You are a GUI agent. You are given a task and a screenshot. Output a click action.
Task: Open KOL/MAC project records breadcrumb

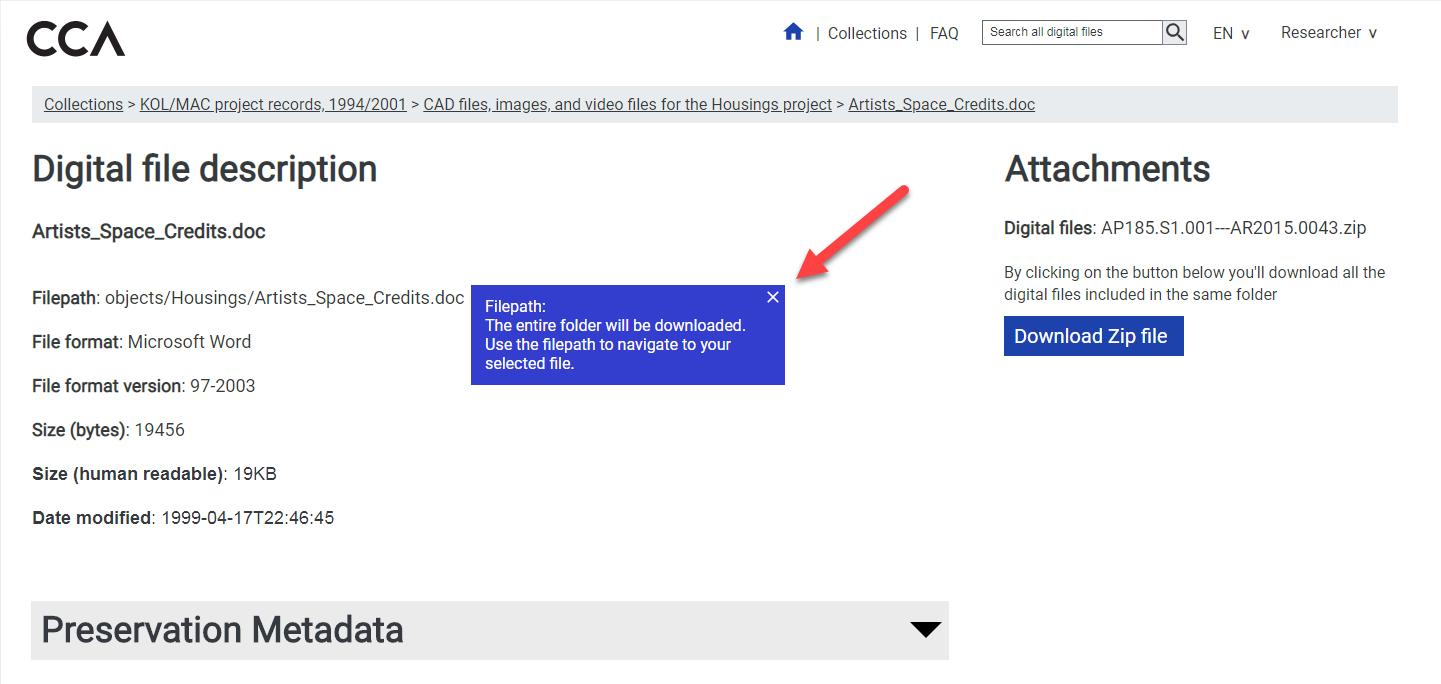coord(273,104)
